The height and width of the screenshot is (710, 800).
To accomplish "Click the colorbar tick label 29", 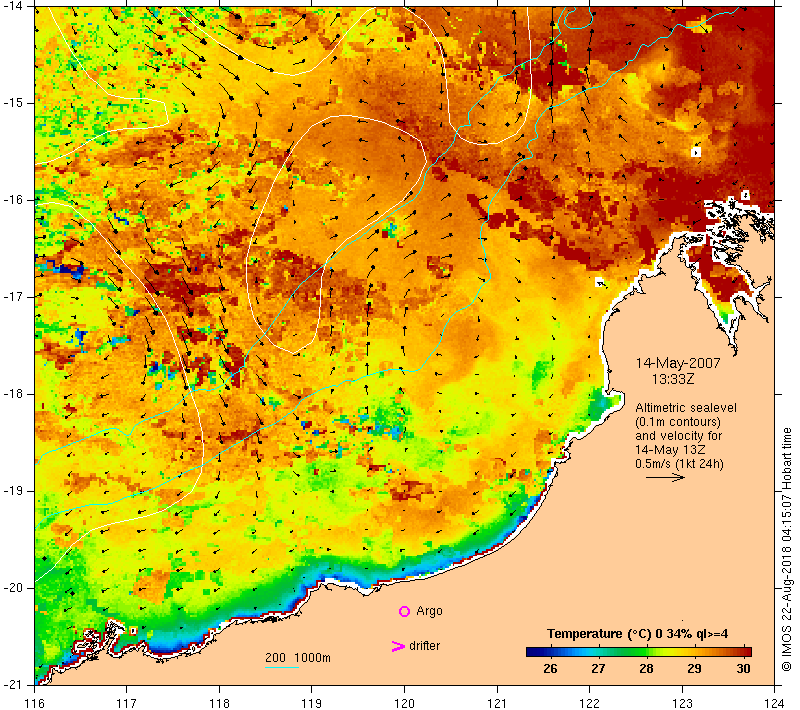I will [694, 669].
